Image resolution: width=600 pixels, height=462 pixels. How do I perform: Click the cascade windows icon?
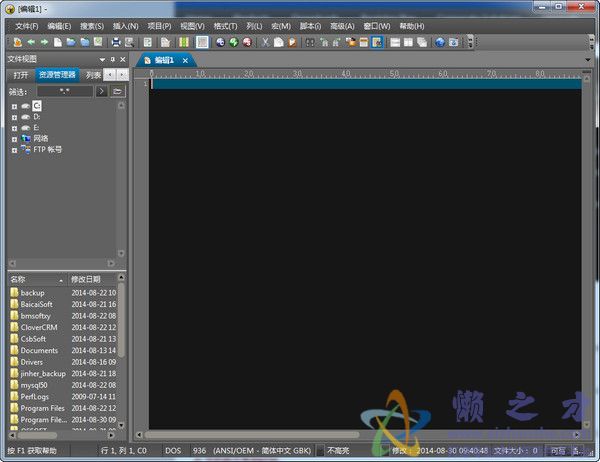point(422,42)
